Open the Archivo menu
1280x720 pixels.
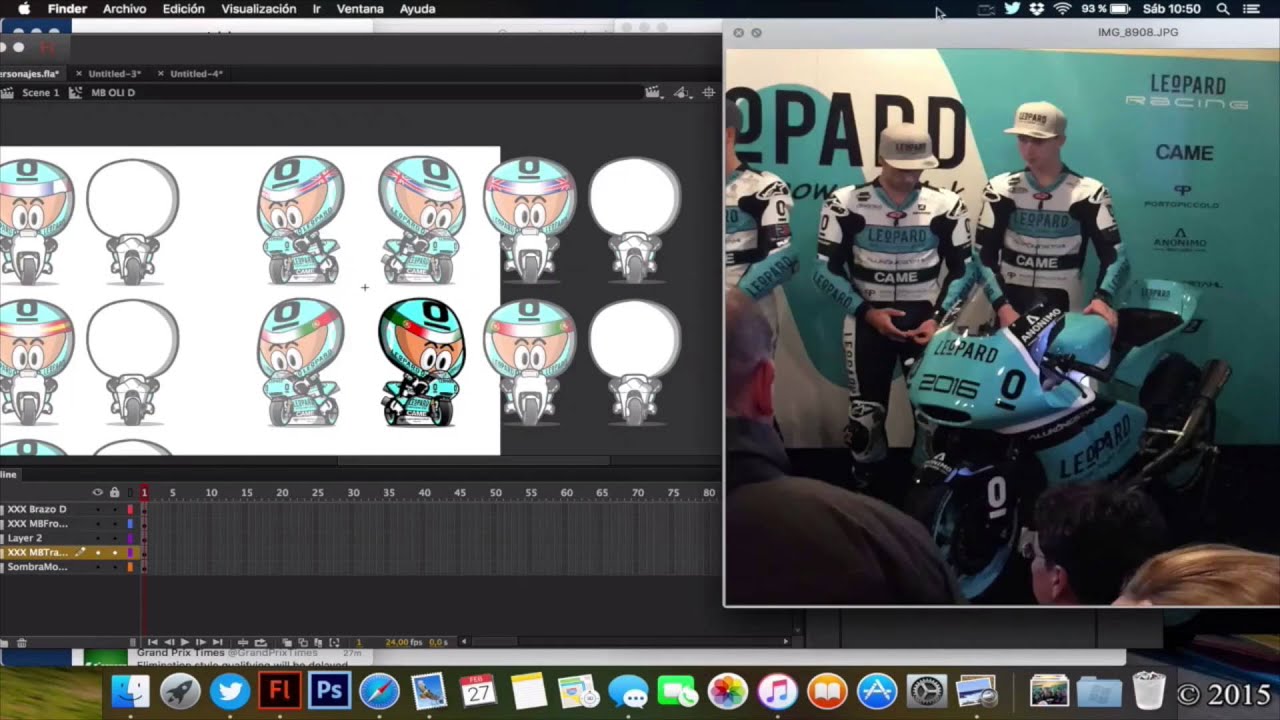[125, 9]
